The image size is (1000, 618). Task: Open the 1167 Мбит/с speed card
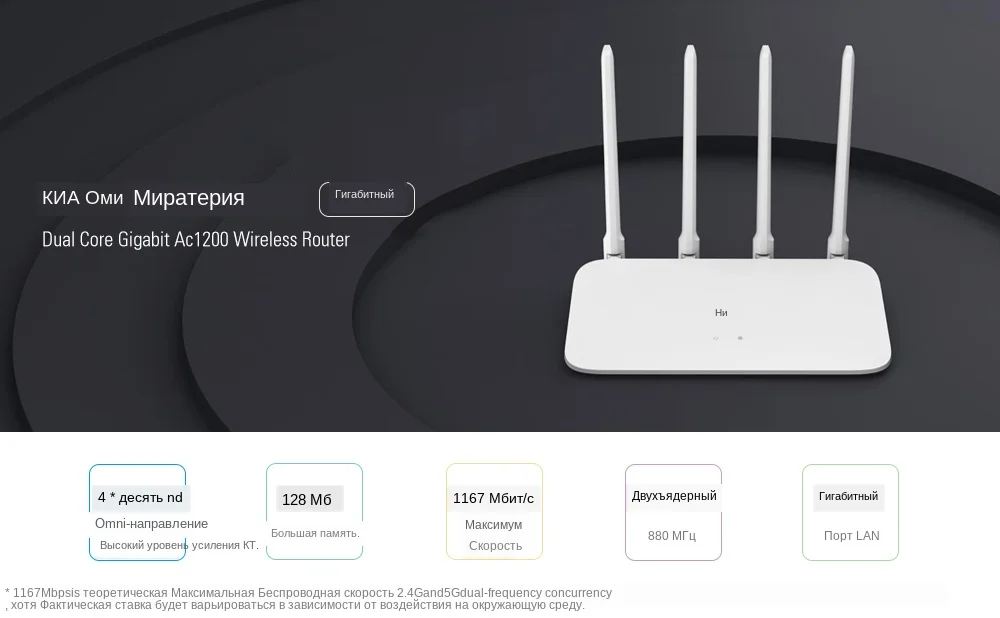tap(494, 511)
